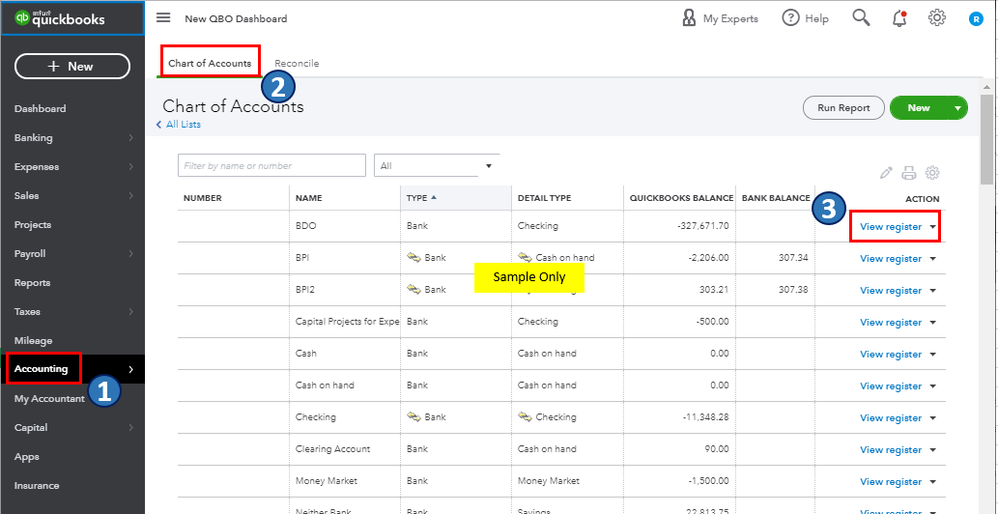
Task: Click the green New account button
Action: tap(918, 108)
